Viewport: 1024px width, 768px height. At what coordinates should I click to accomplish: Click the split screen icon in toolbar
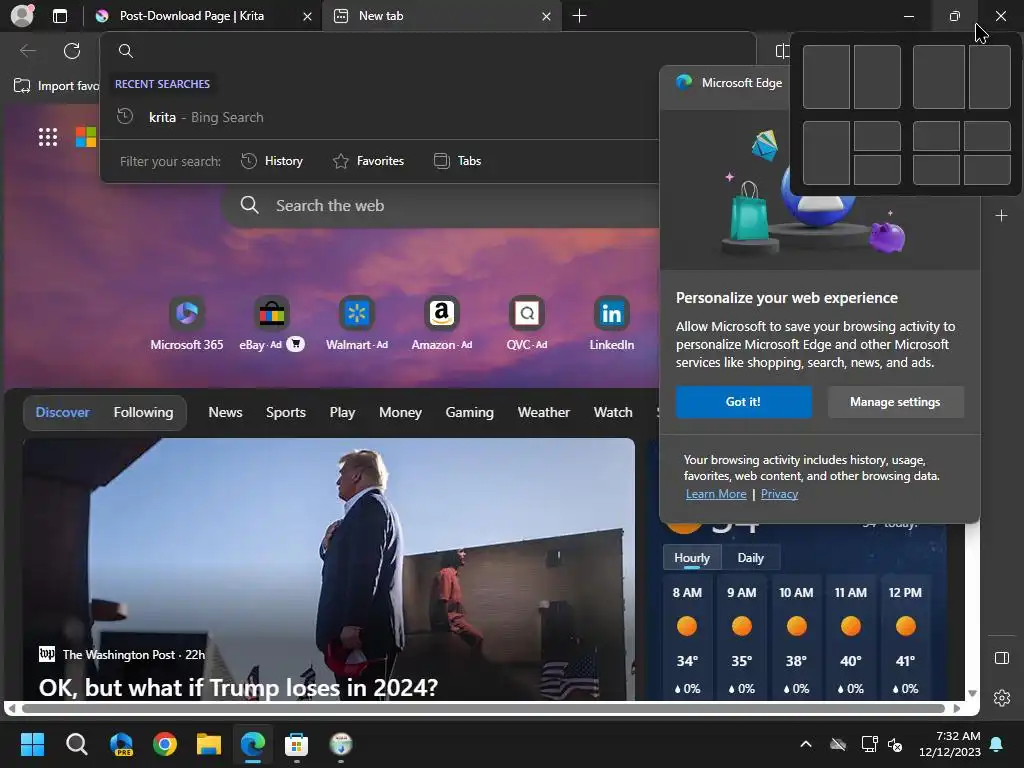pos(781,51)
